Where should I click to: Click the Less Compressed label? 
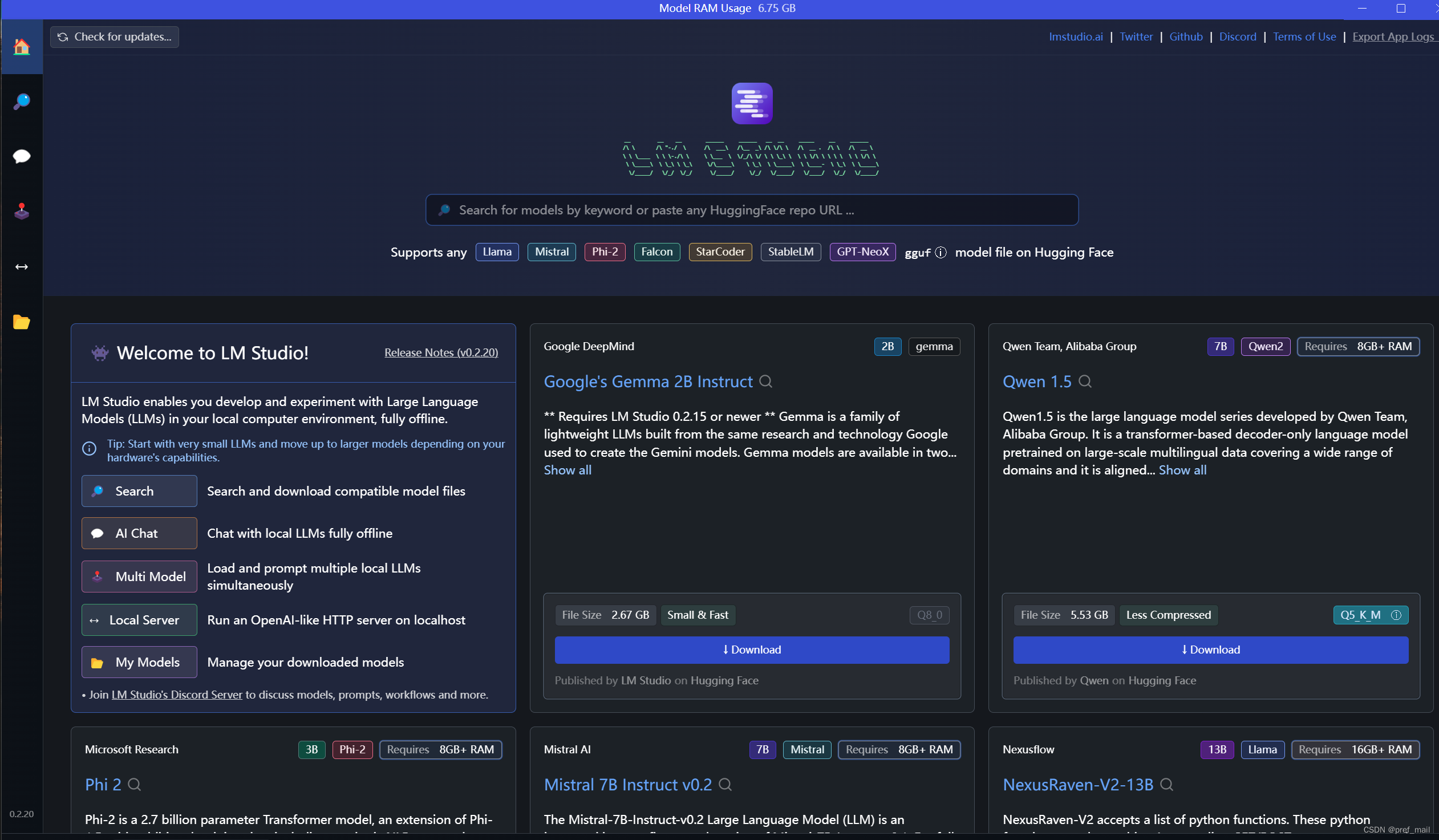tap(1168, 615)
